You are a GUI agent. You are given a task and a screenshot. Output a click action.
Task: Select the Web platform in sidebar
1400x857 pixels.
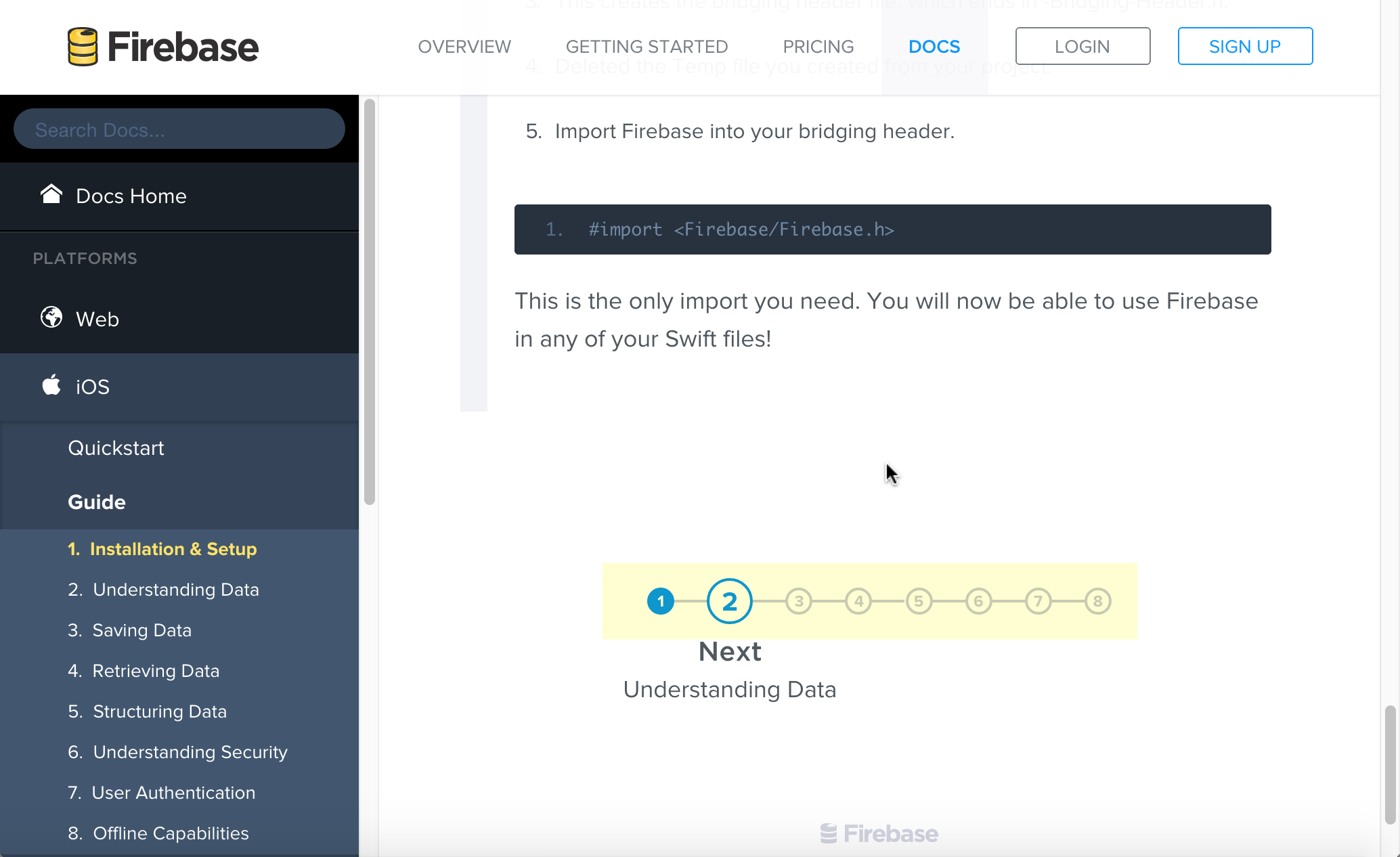(x=179, y=319)
